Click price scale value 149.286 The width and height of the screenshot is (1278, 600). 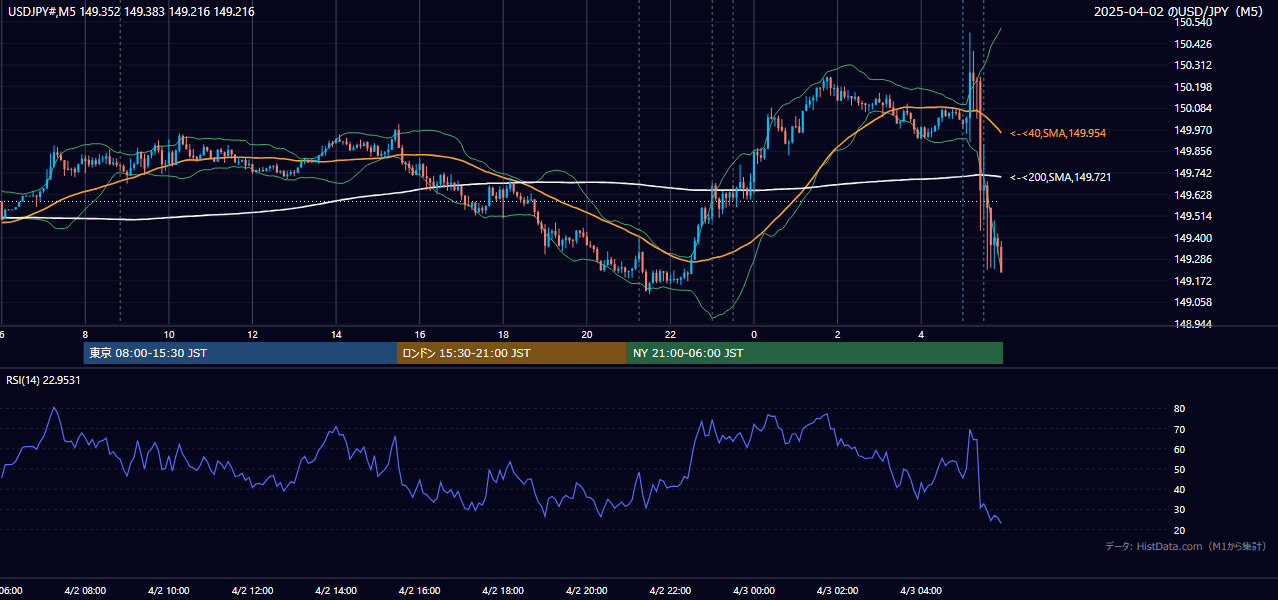pos(1192,259)
